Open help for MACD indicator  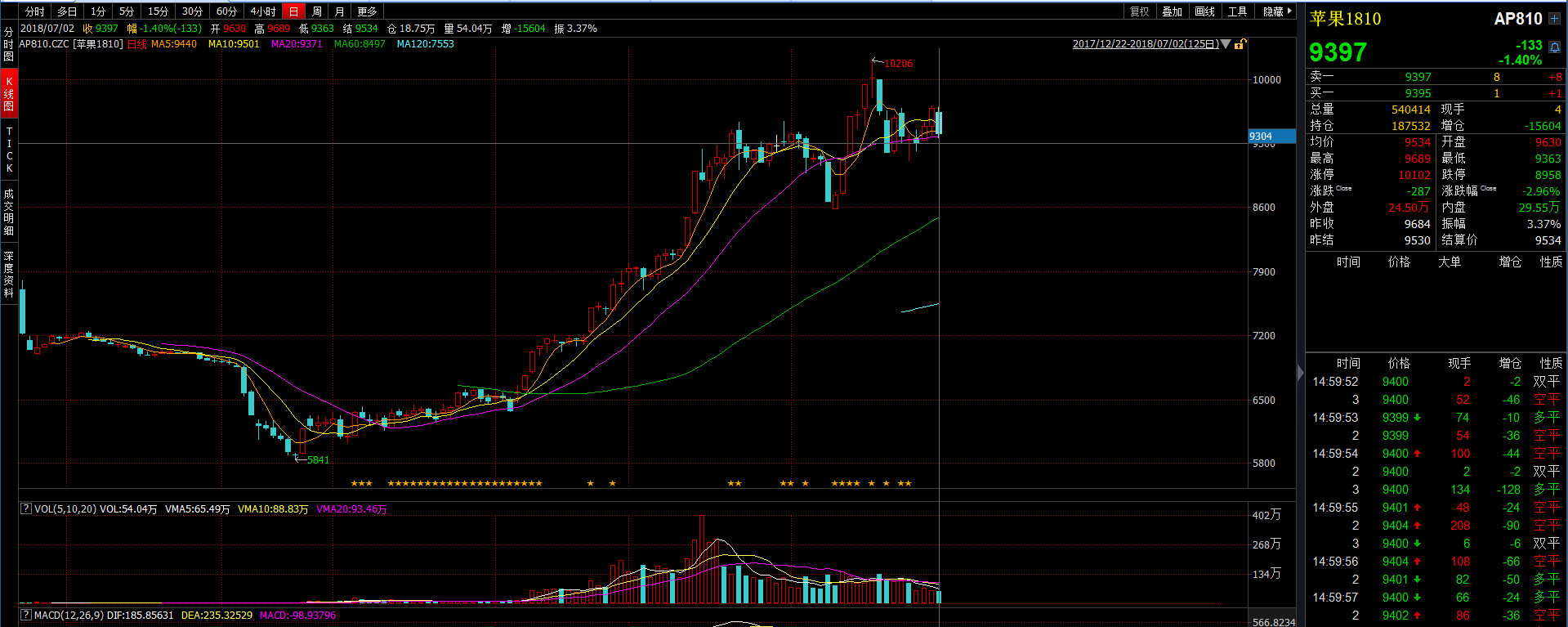coord(25,615)
